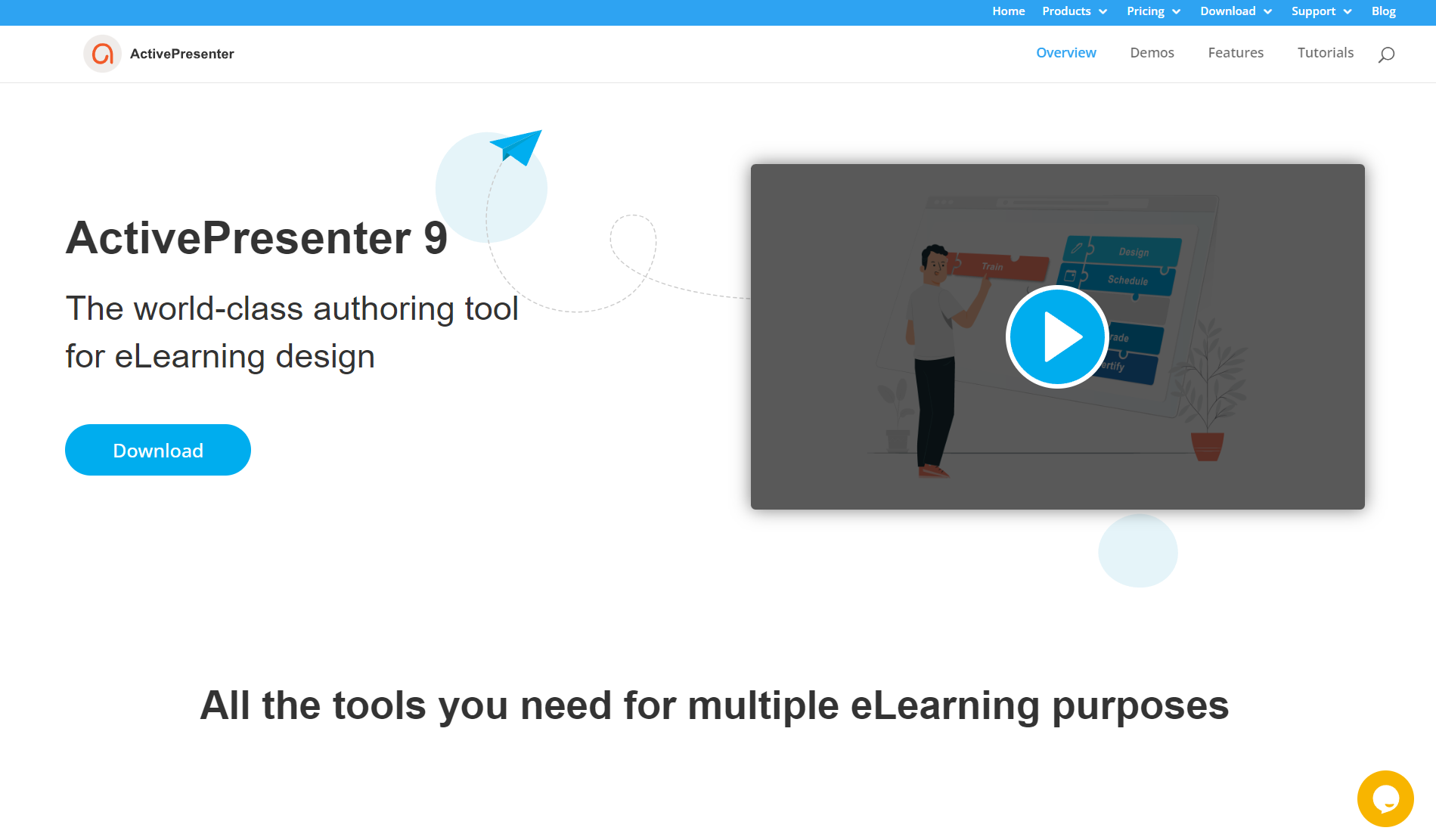Expand the Support dropdown menu
Image resolution: width=1436 pixels, height=840 pixels.
1321,11
